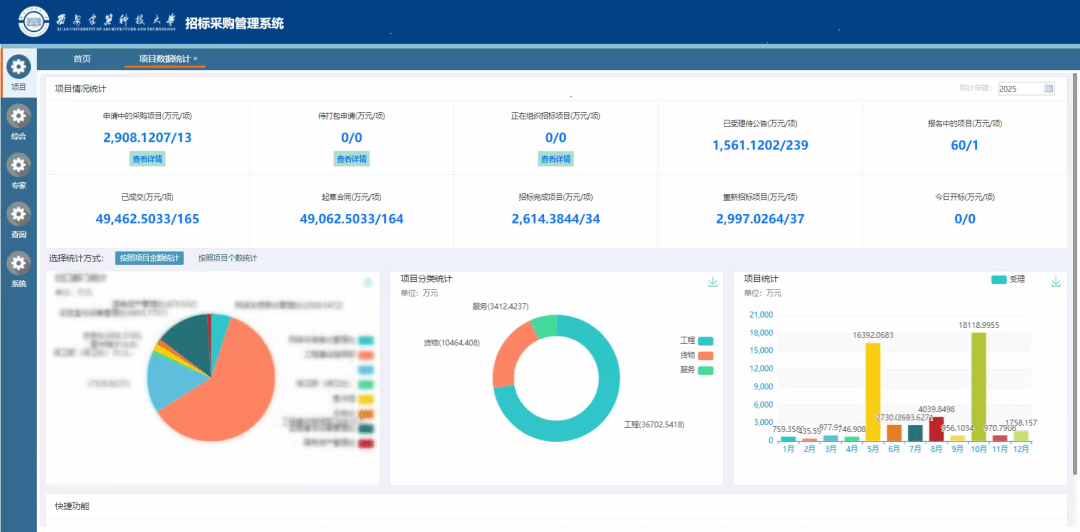The height and width of the screenshot is (532, 1080).
Task: Switch to the 首页 tab
Action: coord(82,59)
